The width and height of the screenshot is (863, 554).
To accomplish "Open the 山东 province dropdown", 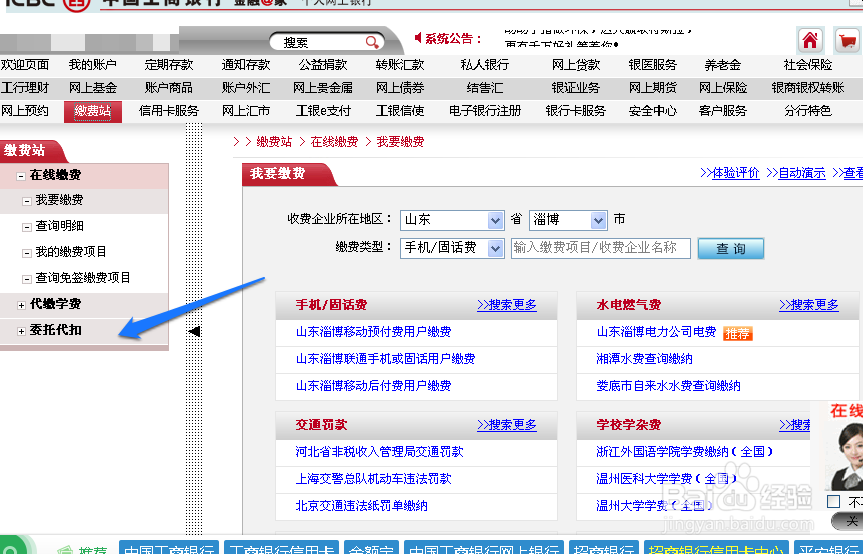I will pyautogui.click(x=452, y=220).
